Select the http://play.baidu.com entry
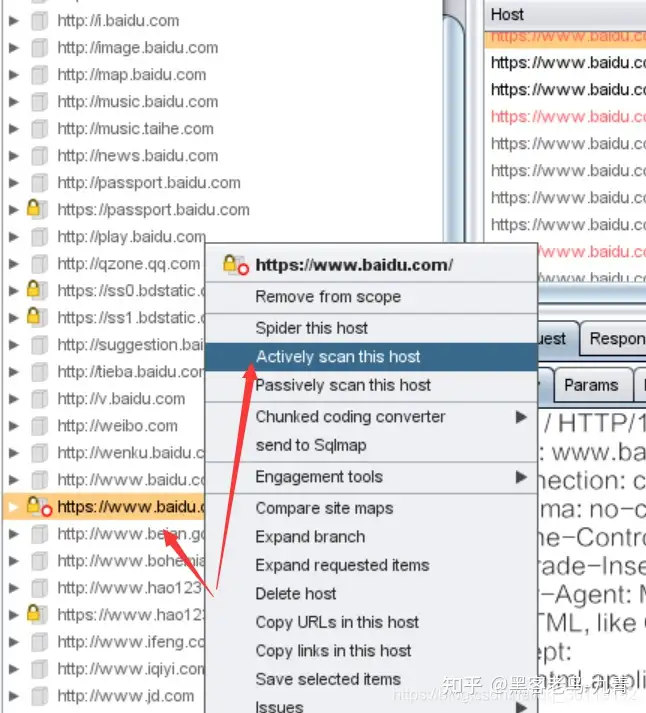The height and width of the screenshot is (713, 646). 131,237
